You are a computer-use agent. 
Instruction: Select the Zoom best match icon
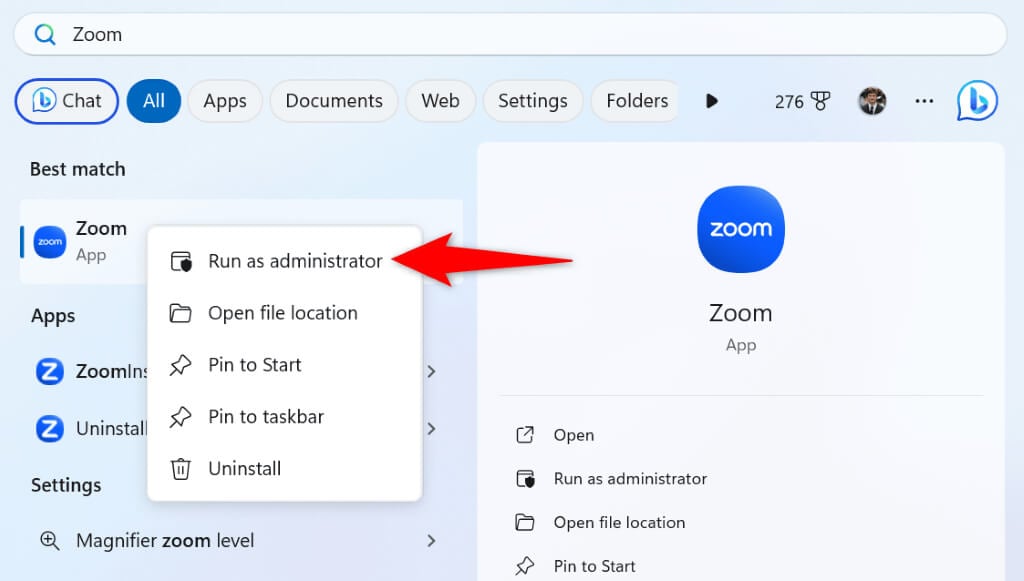[50, 242]
